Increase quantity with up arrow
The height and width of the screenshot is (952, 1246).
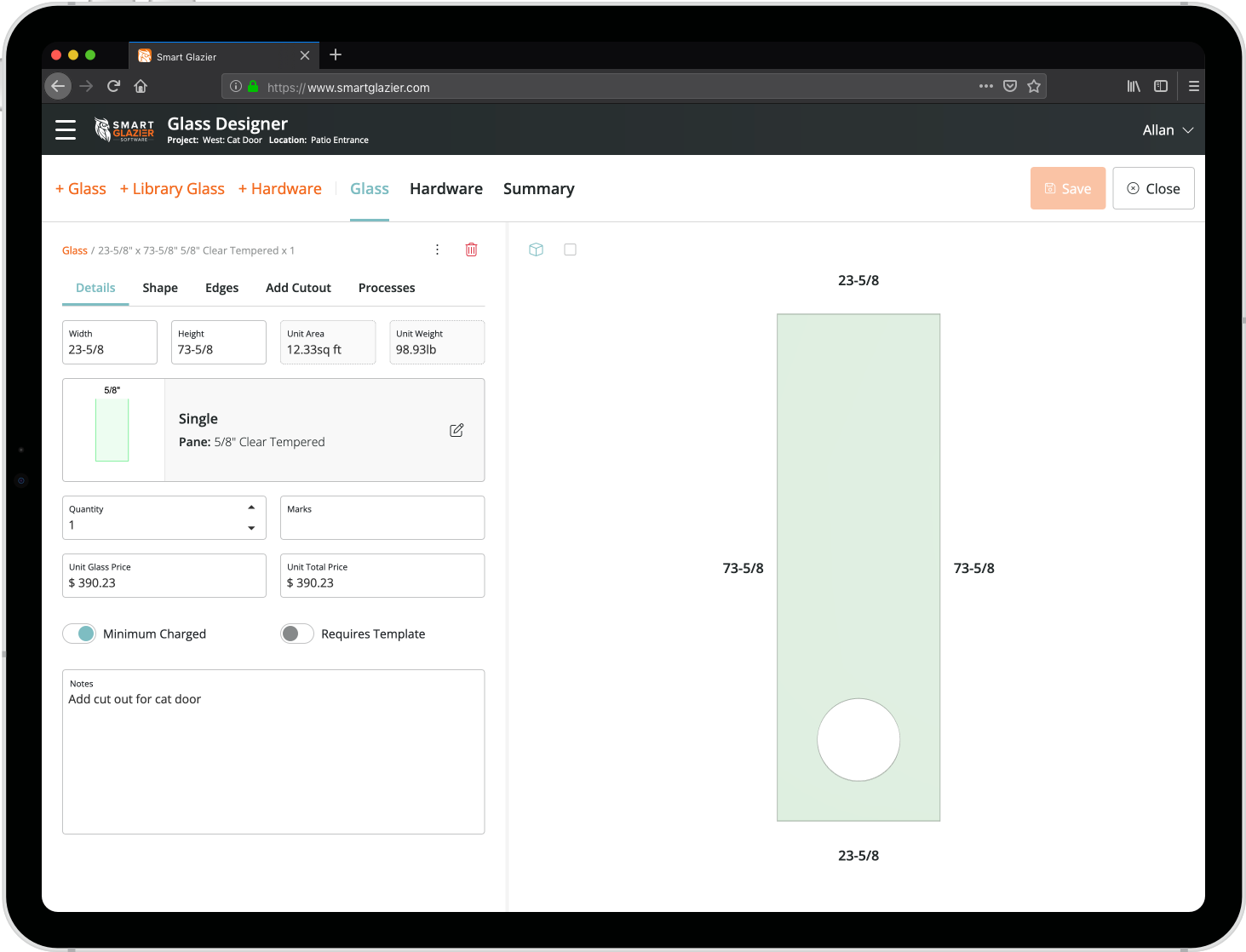251,507
